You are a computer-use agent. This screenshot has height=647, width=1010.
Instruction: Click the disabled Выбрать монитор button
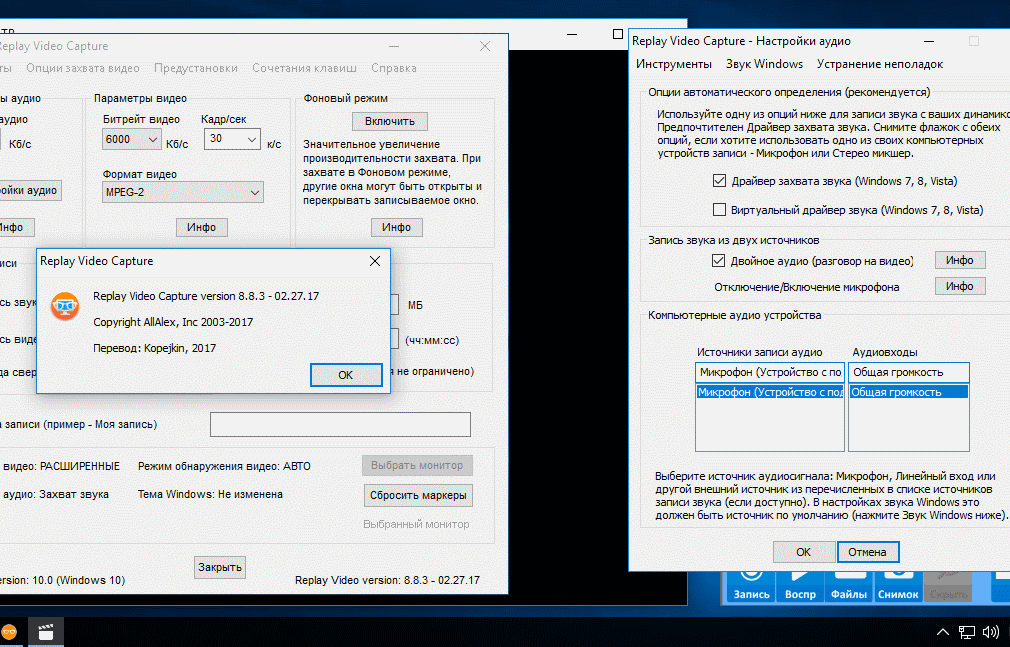pyautogui.click(x=417, y=465)
